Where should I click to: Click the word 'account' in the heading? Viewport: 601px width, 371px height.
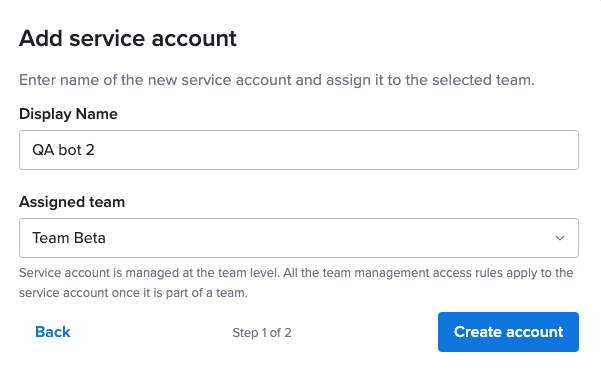194,38
